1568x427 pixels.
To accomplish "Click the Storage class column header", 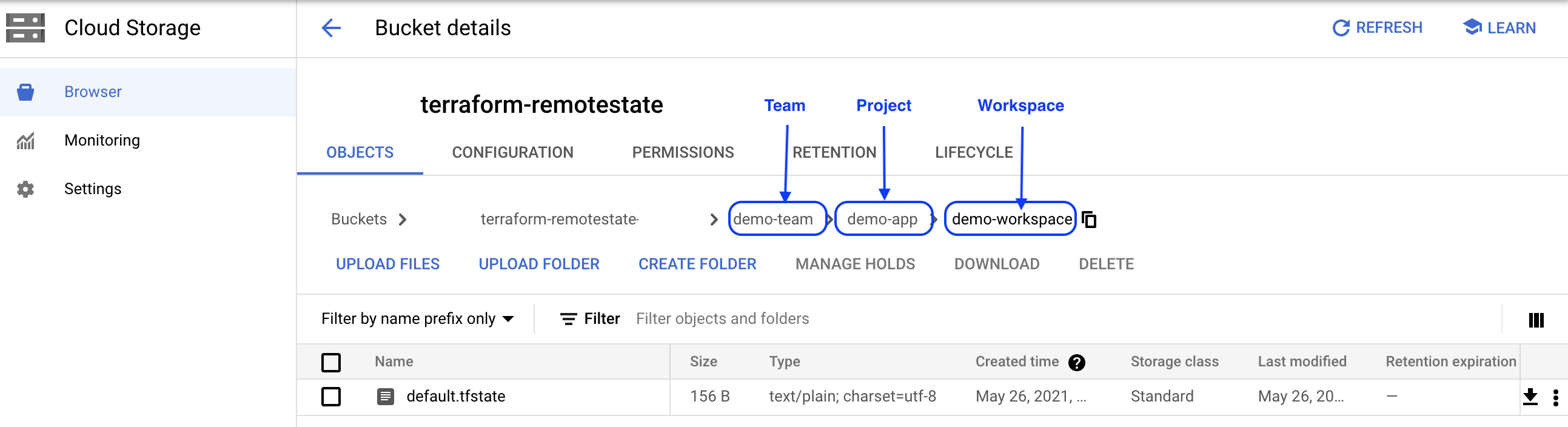I will [1174, 362].
